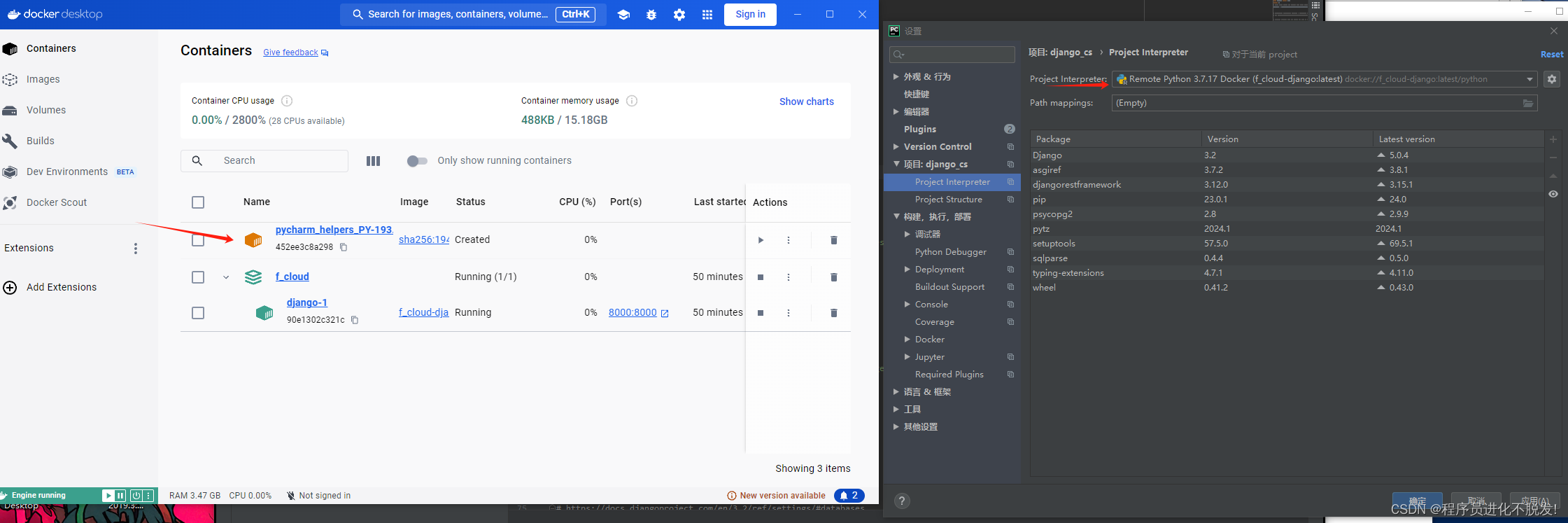
Task: Open more actions for f_cloud stack
Action: [x=789, y=277]
